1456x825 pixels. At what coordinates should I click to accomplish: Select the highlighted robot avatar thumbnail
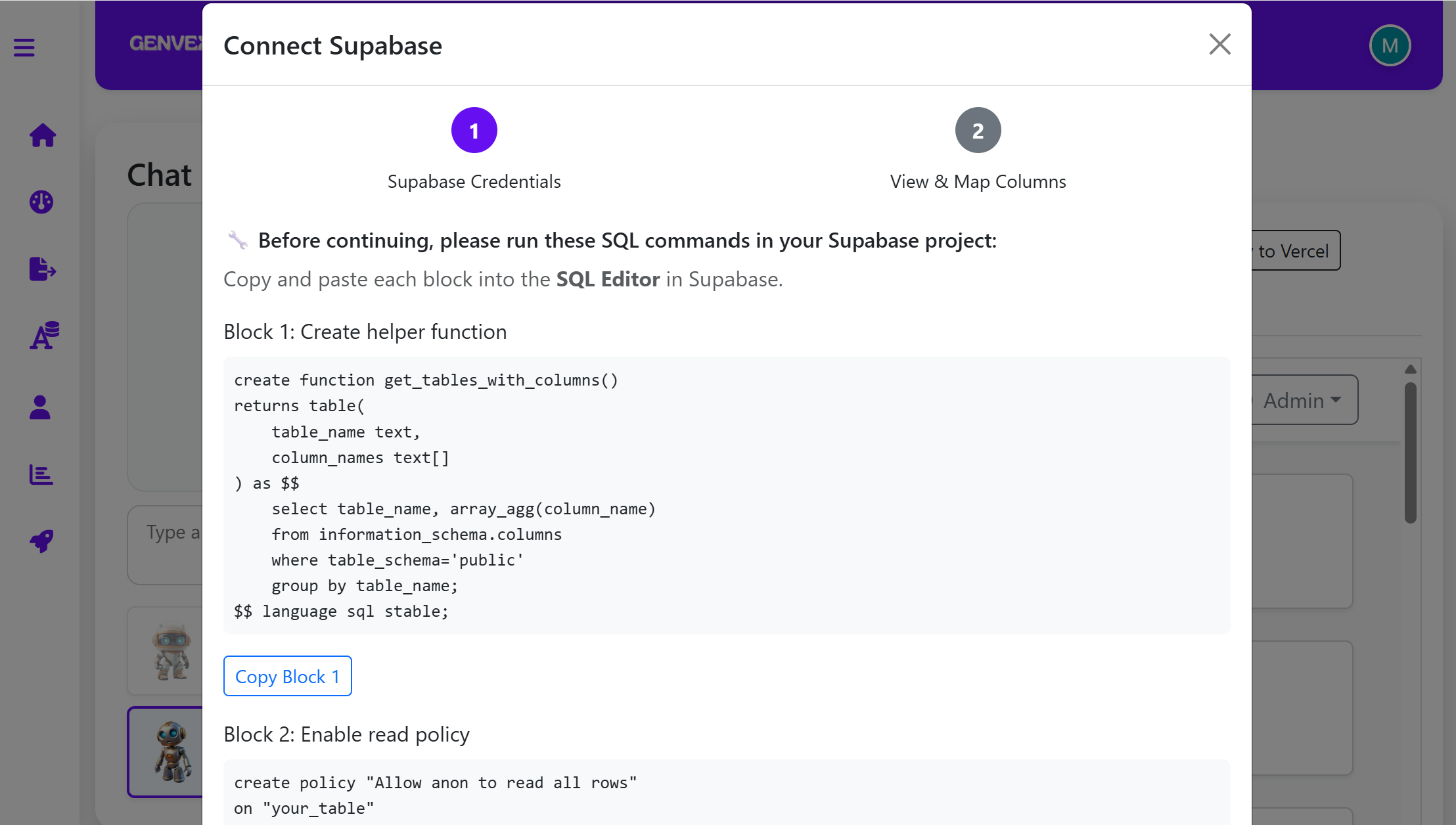coord(171,752)
